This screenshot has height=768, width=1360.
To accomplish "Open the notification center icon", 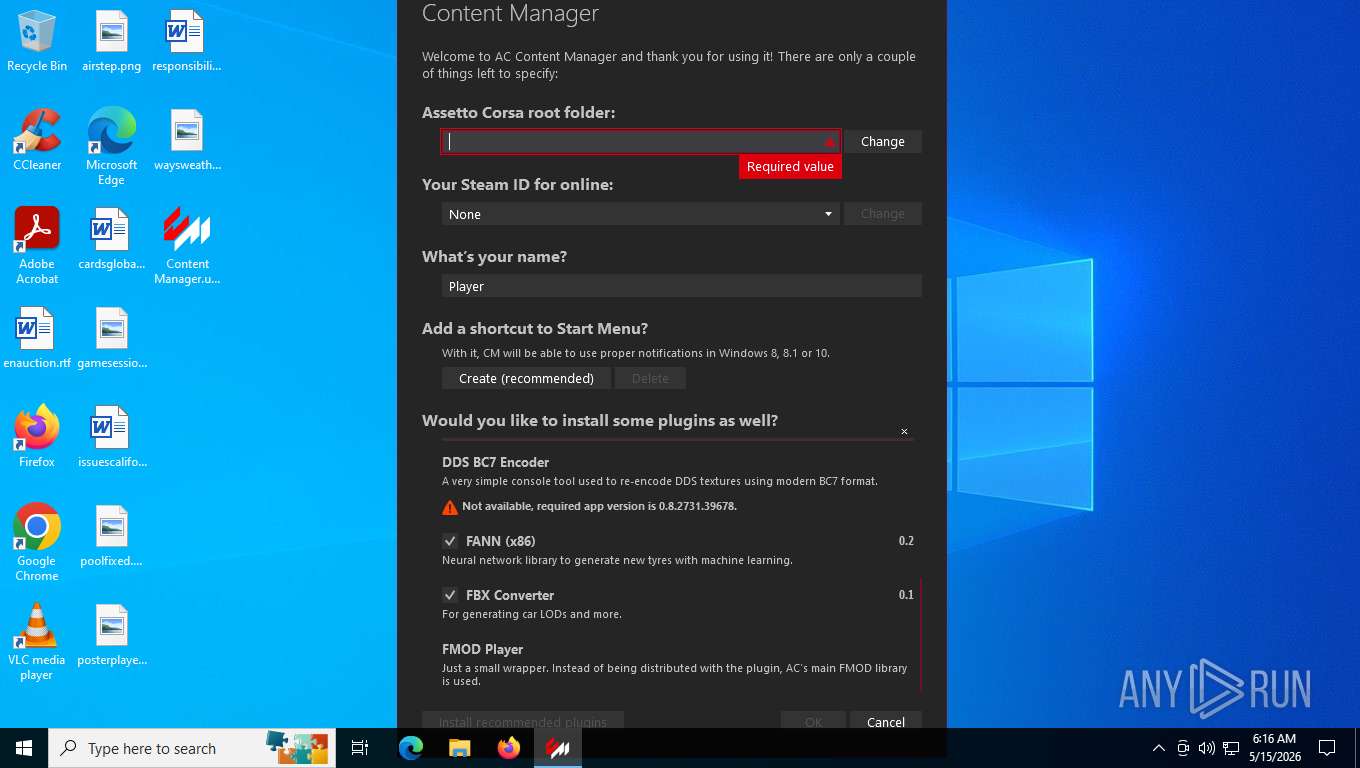I will (x=1327, y=748).
